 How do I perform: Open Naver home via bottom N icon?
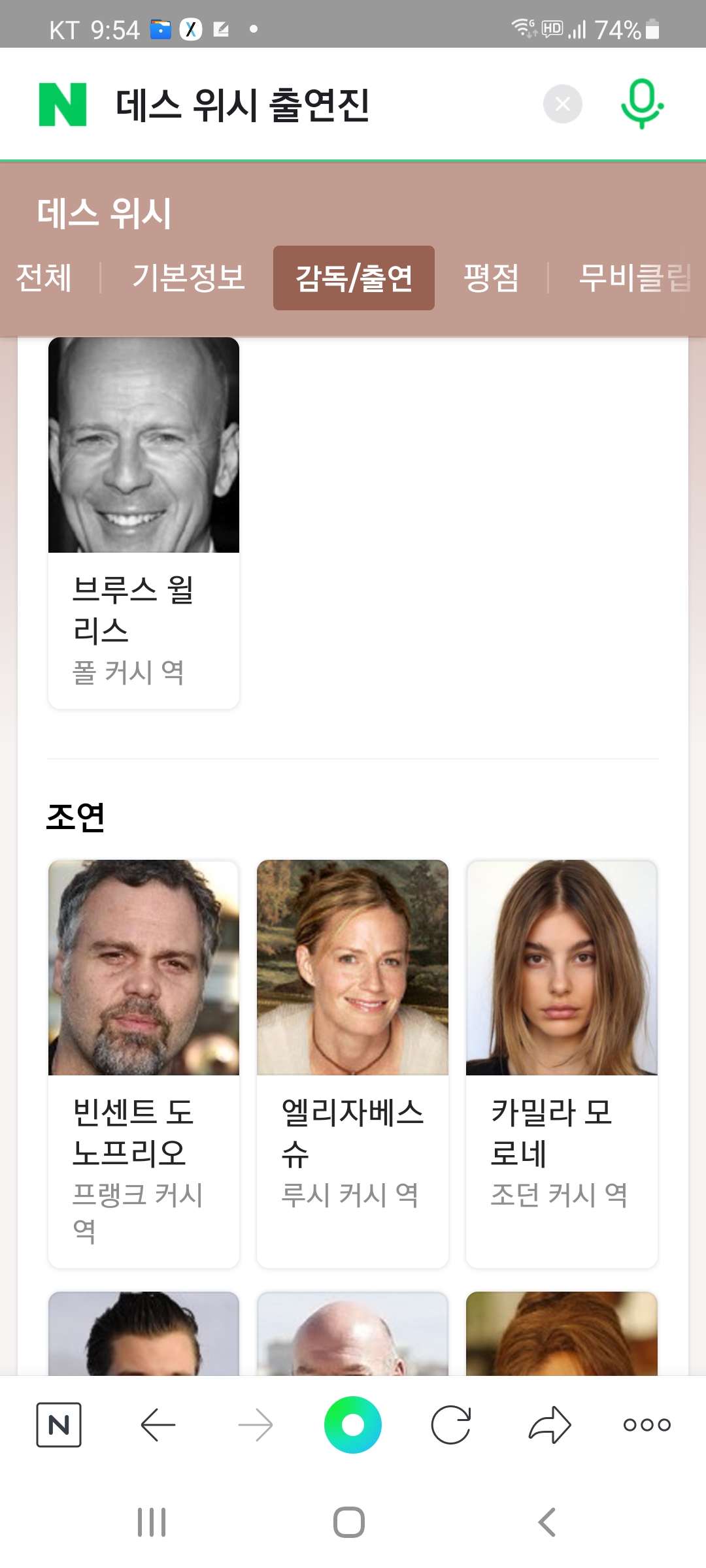click(59, 1425)
